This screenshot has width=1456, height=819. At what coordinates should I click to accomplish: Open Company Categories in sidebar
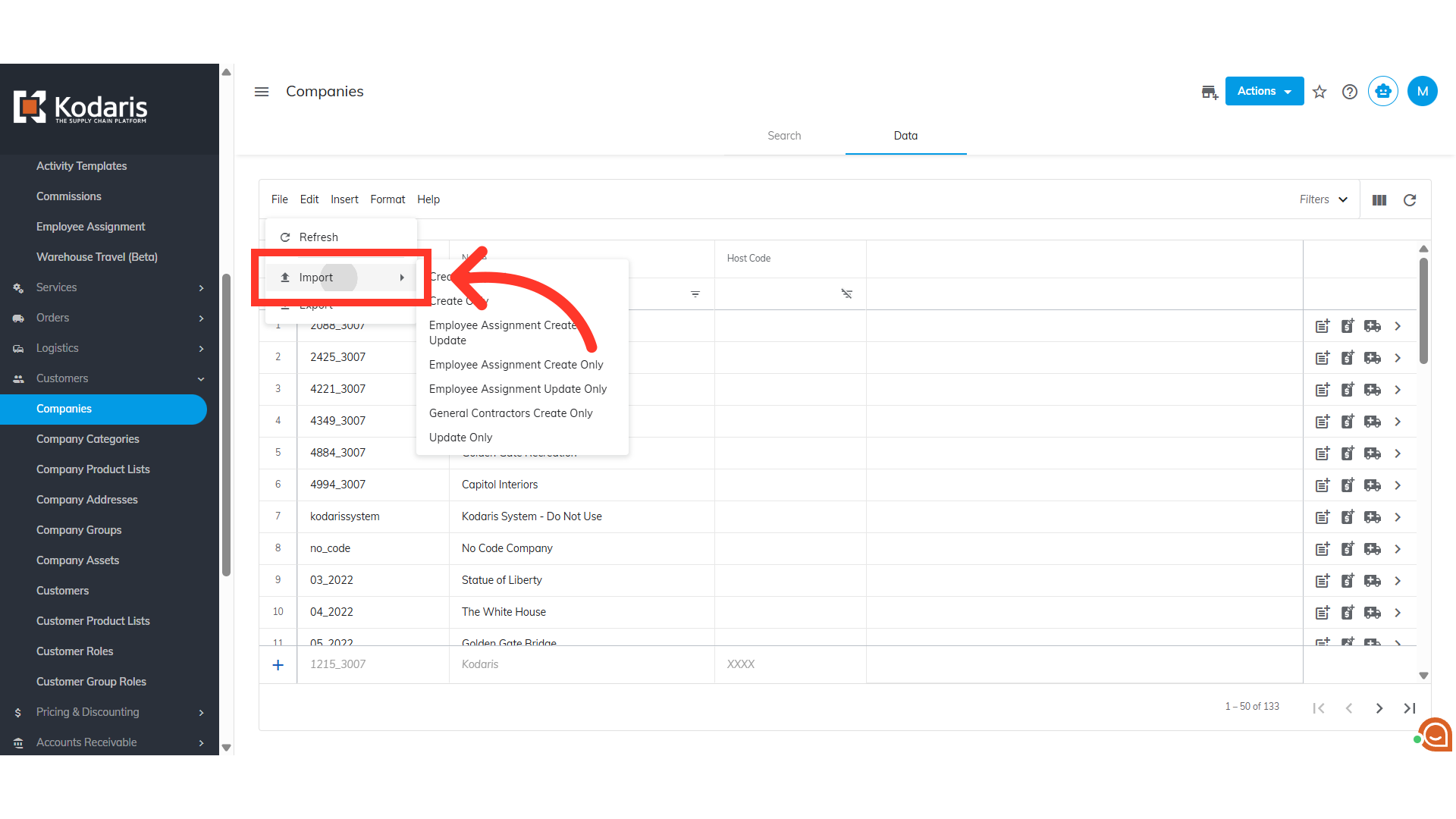[88, 439]
